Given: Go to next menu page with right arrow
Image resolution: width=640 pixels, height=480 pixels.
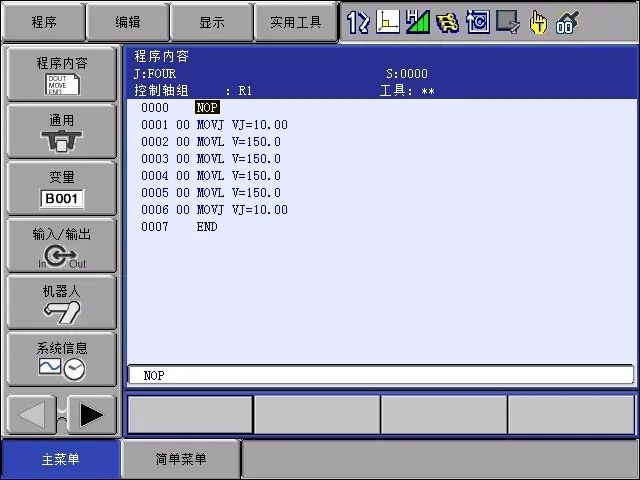Looking at the screenshot, I should [92, 415].
